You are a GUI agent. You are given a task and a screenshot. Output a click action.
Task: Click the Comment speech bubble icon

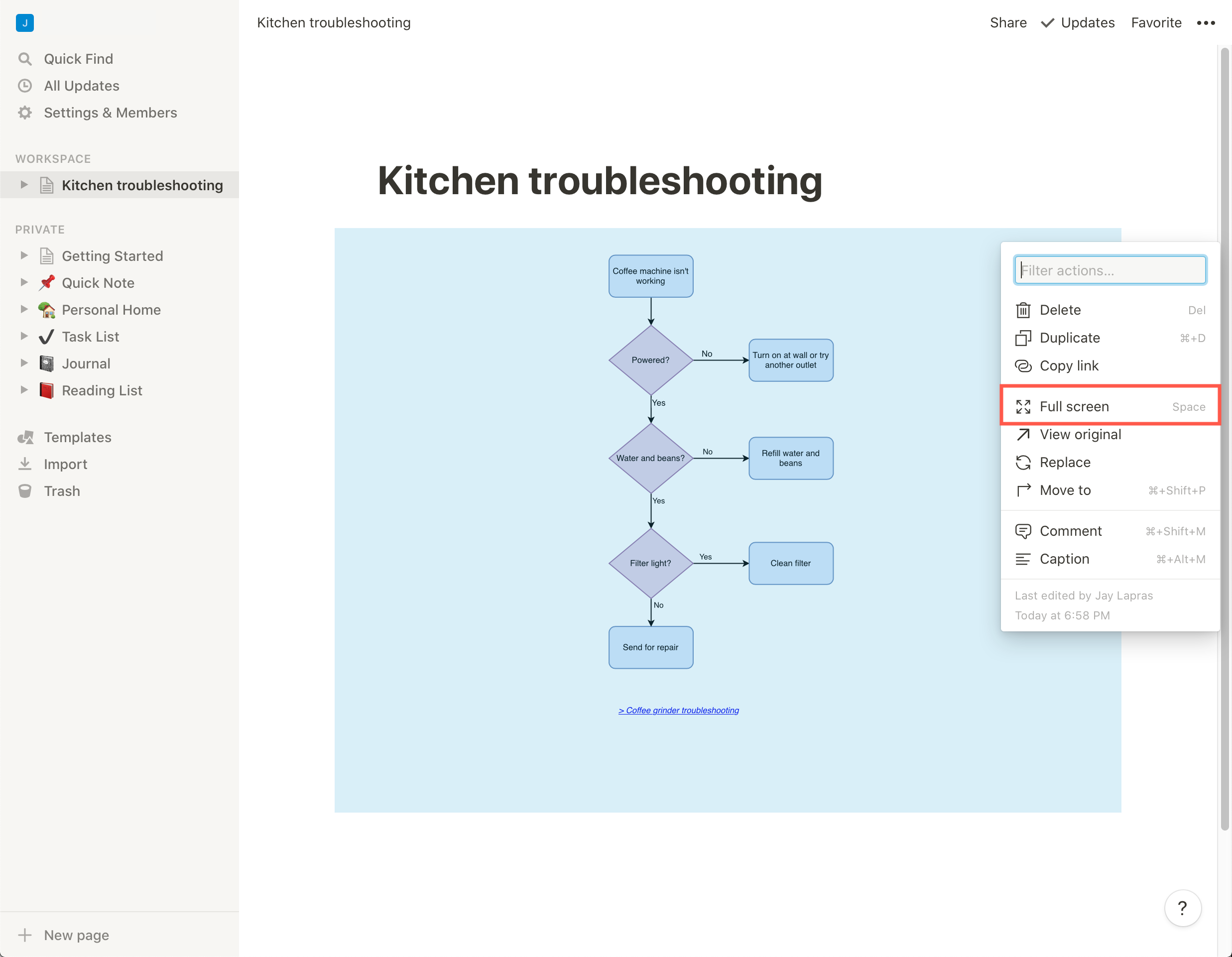pyautogui.click(x=1023, y=531)
